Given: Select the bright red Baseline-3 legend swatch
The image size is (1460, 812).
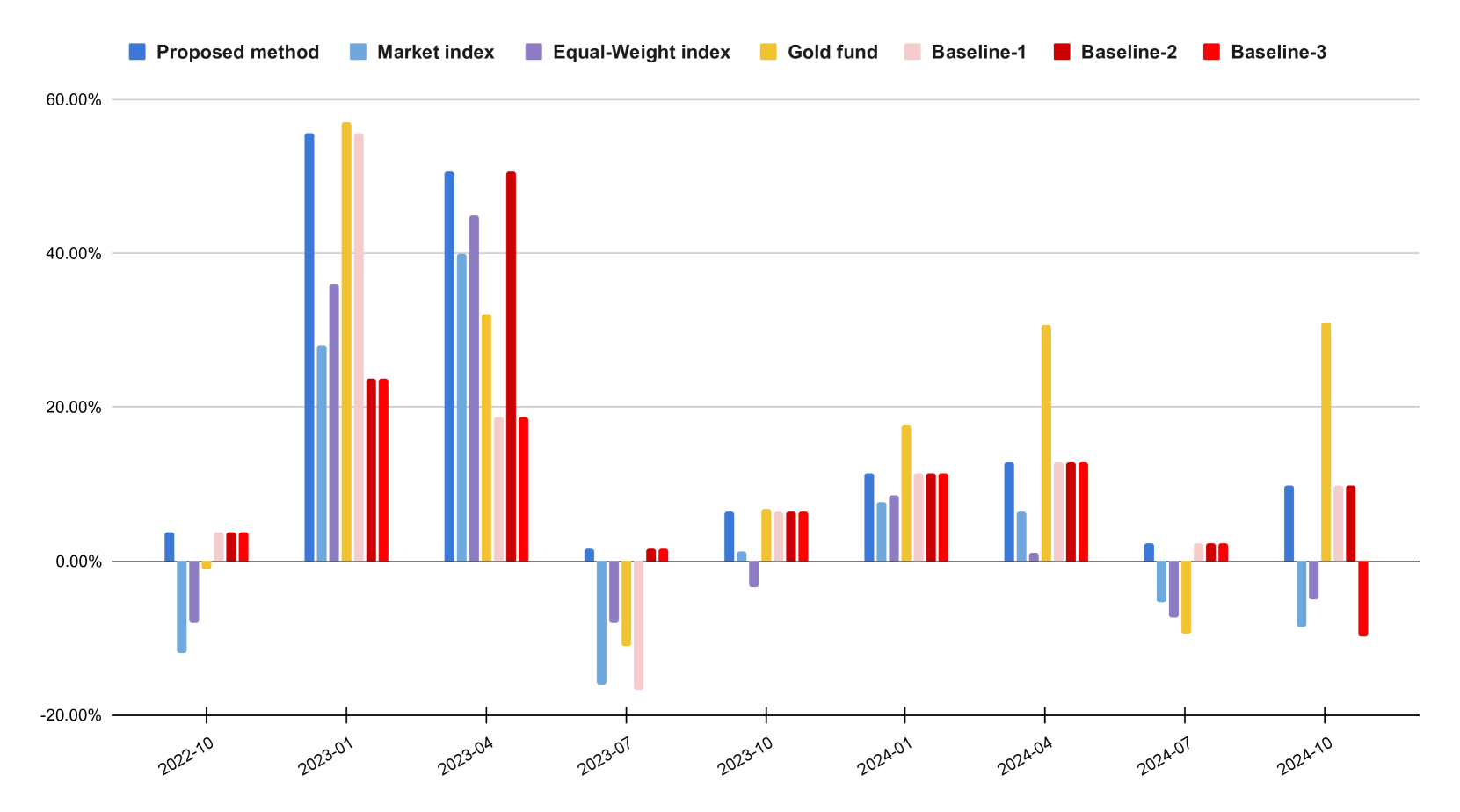Looking at the screenshot, I should pos(1211,52).
